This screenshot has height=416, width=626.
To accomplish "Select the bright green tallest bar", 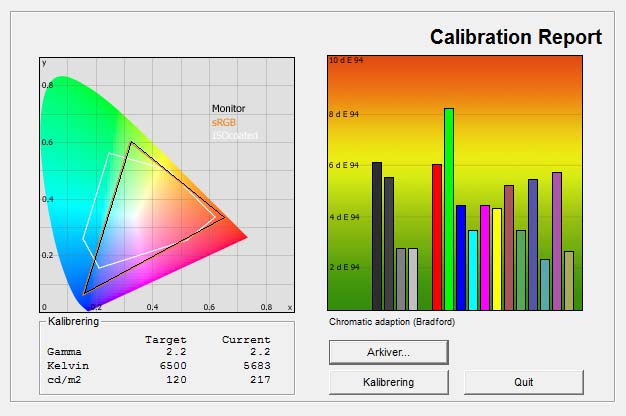I will tap(449, 209).
